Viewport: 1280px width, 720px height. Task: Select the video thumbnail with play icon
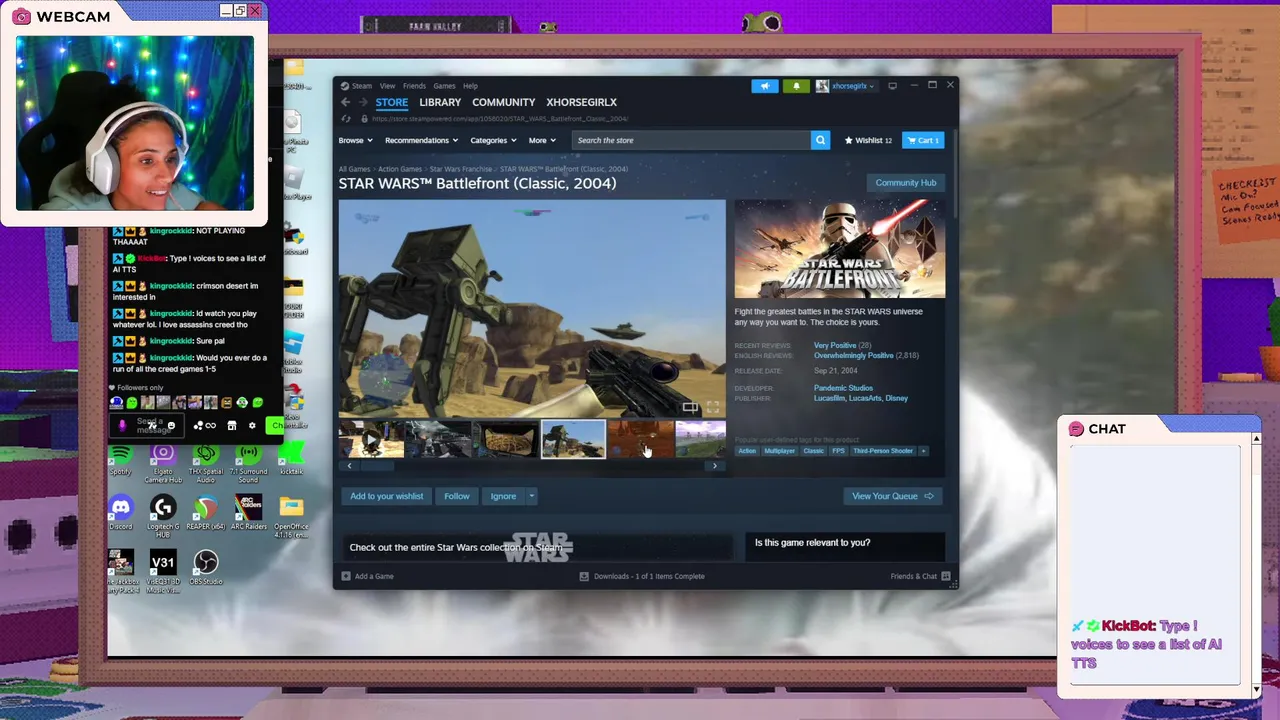tap(371, 439)
